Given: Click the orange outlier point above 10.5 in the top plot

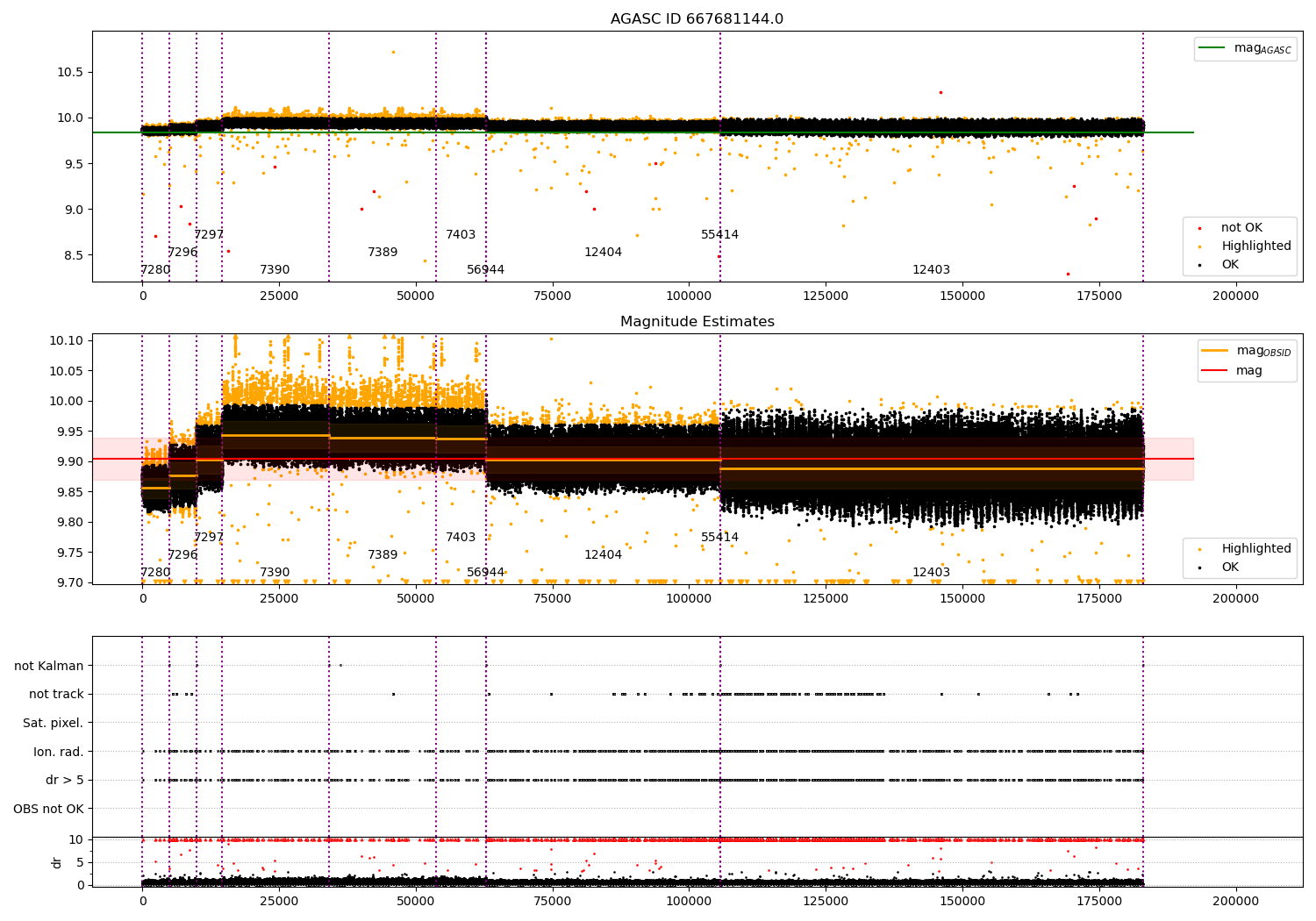Looking at the screenshot, I should [393, 52].
